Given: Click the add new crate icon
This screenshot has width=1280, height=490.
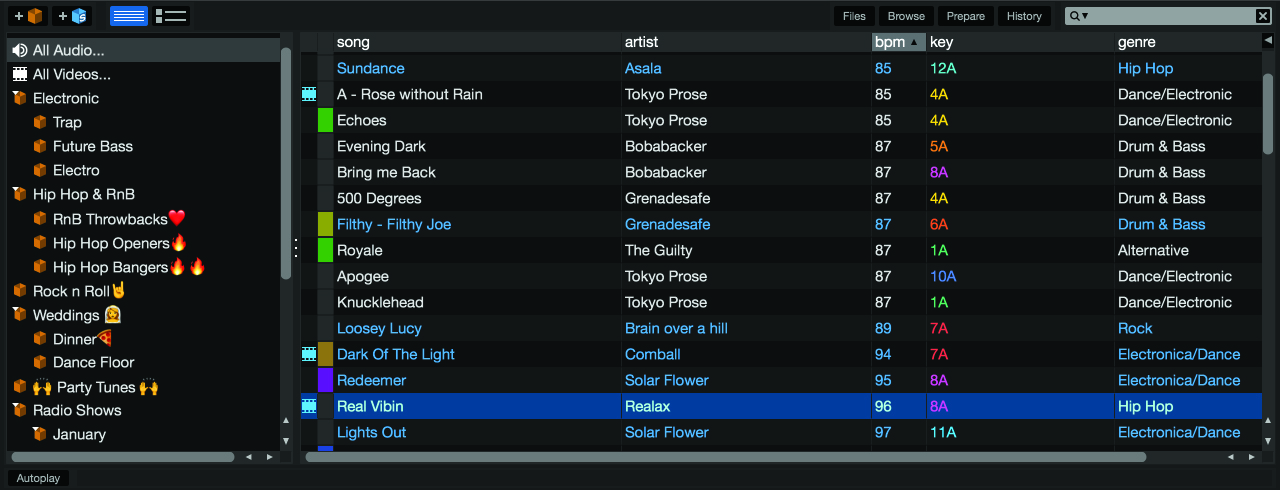Looking at the screenshot, I should coord(28,16).
